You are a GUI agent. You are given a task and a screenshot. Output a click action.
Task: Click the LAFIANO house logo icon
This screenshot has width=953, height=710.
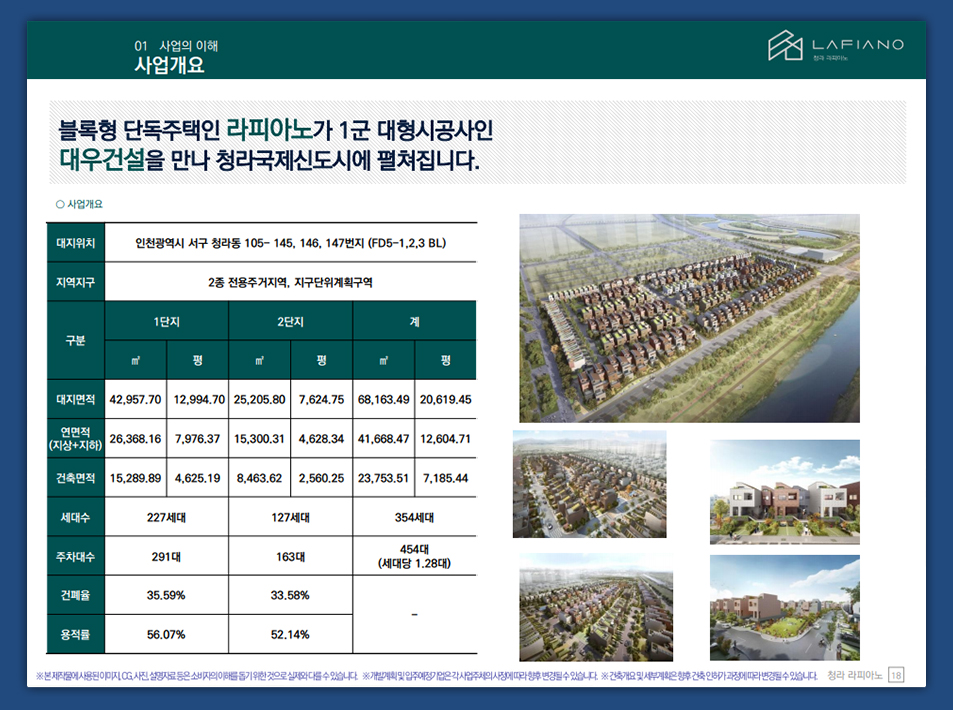point(785,46)
